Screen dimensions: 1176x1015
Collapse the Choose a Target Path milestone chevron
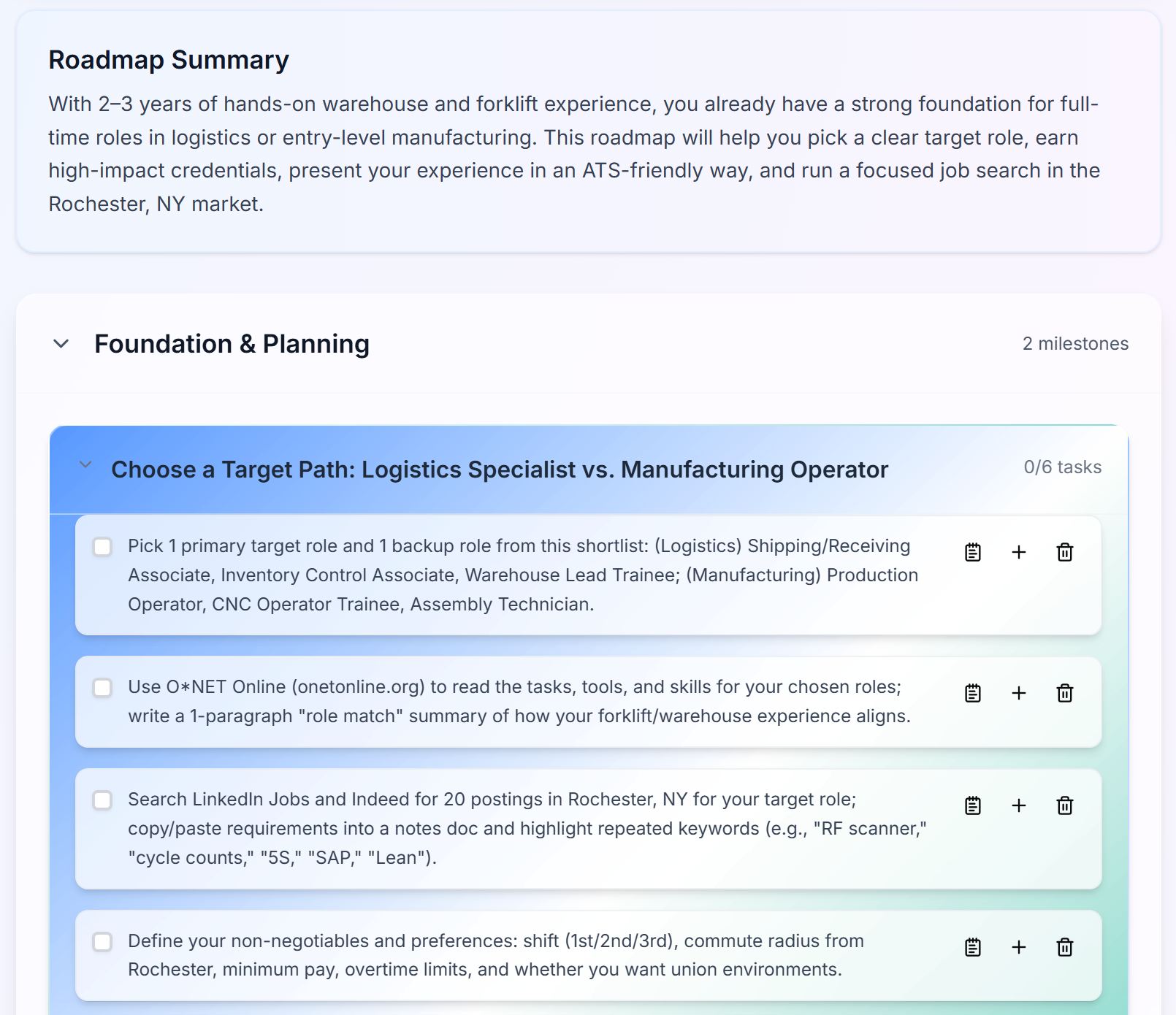pos(85,465)
